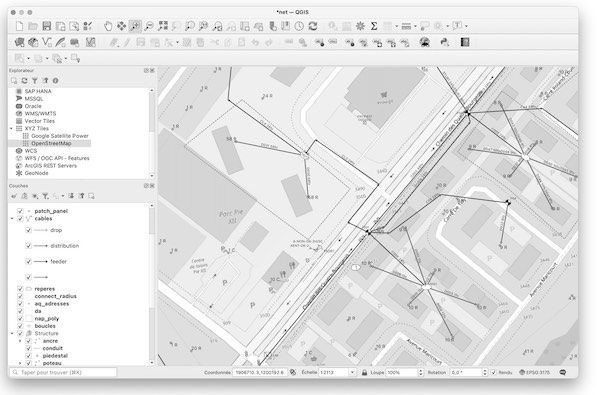Image resolution: width=600 pixels, height=395 pixels.
Task: Select the Pan Map hand tool
Action: coord(108,26)
